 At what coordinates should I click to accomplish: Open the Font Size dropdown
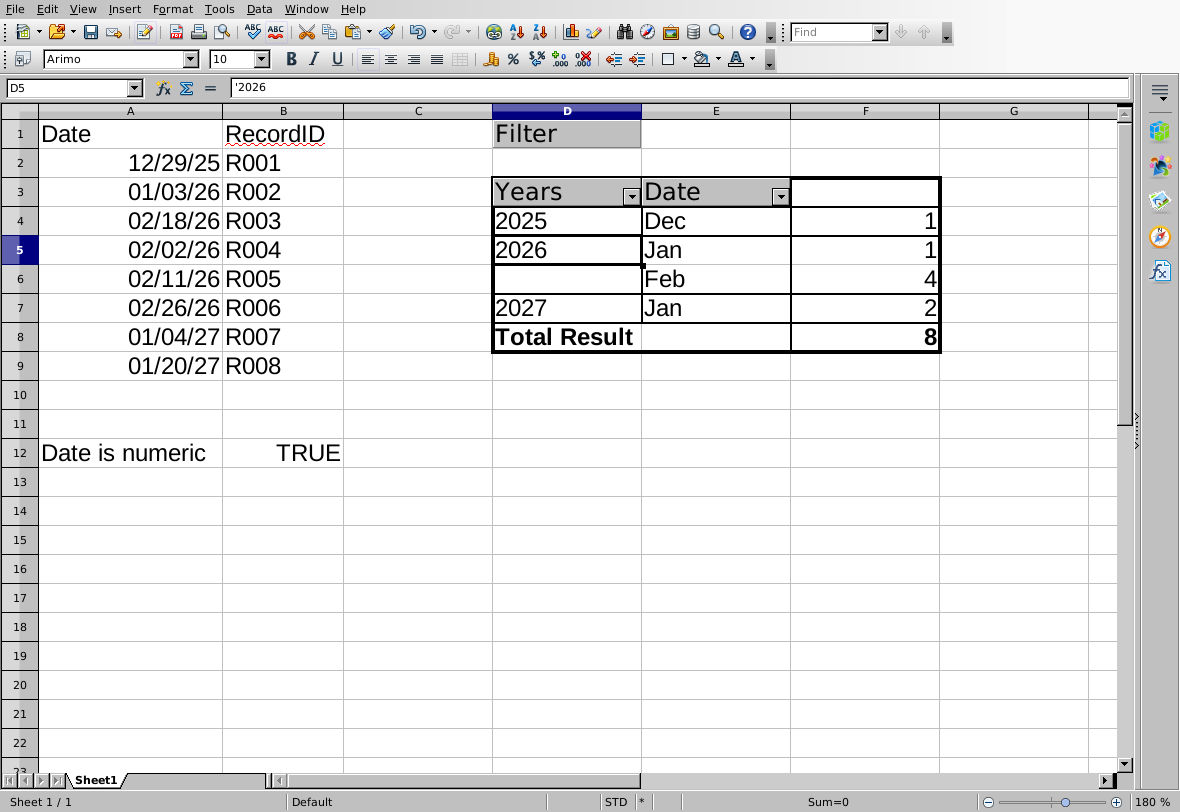coord(262,59)
